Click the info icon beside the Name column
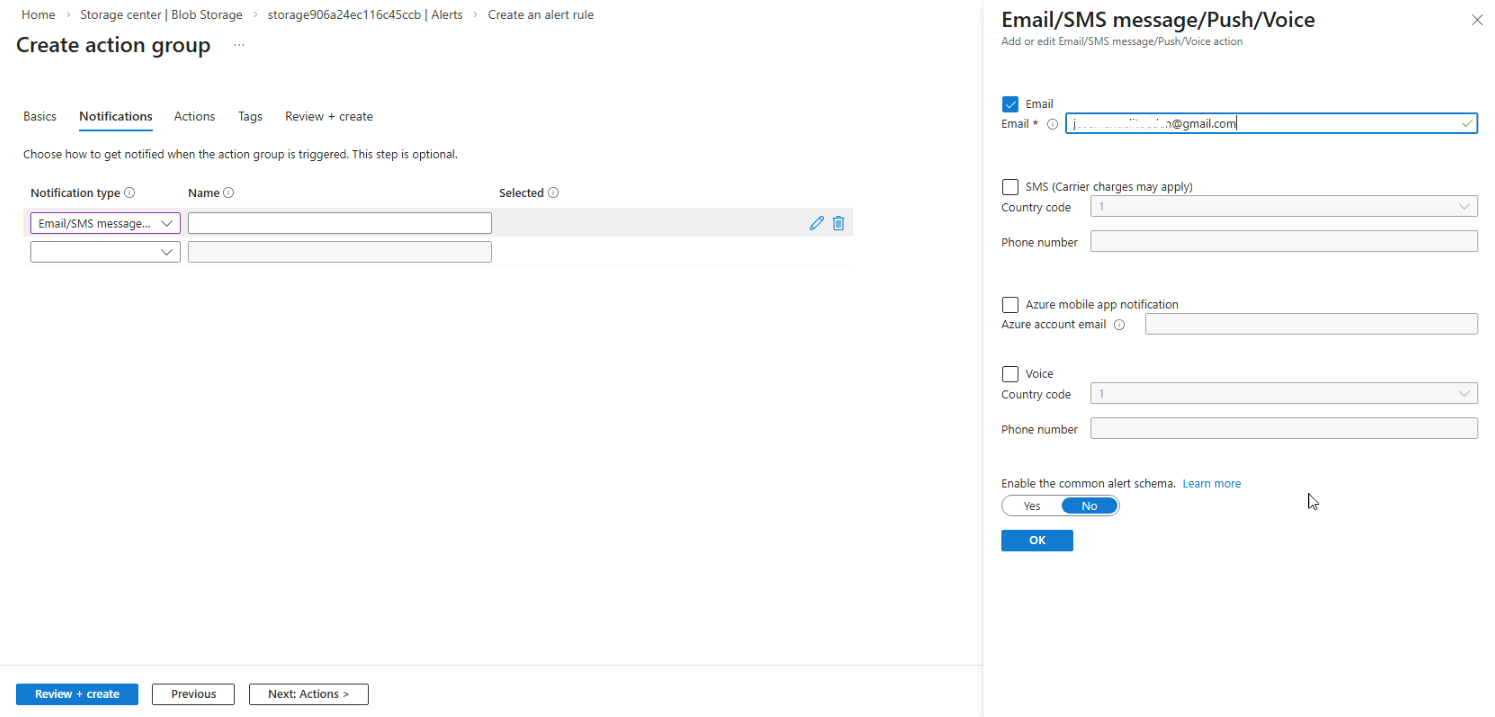The image size is (1495, 717). [228, 193]
